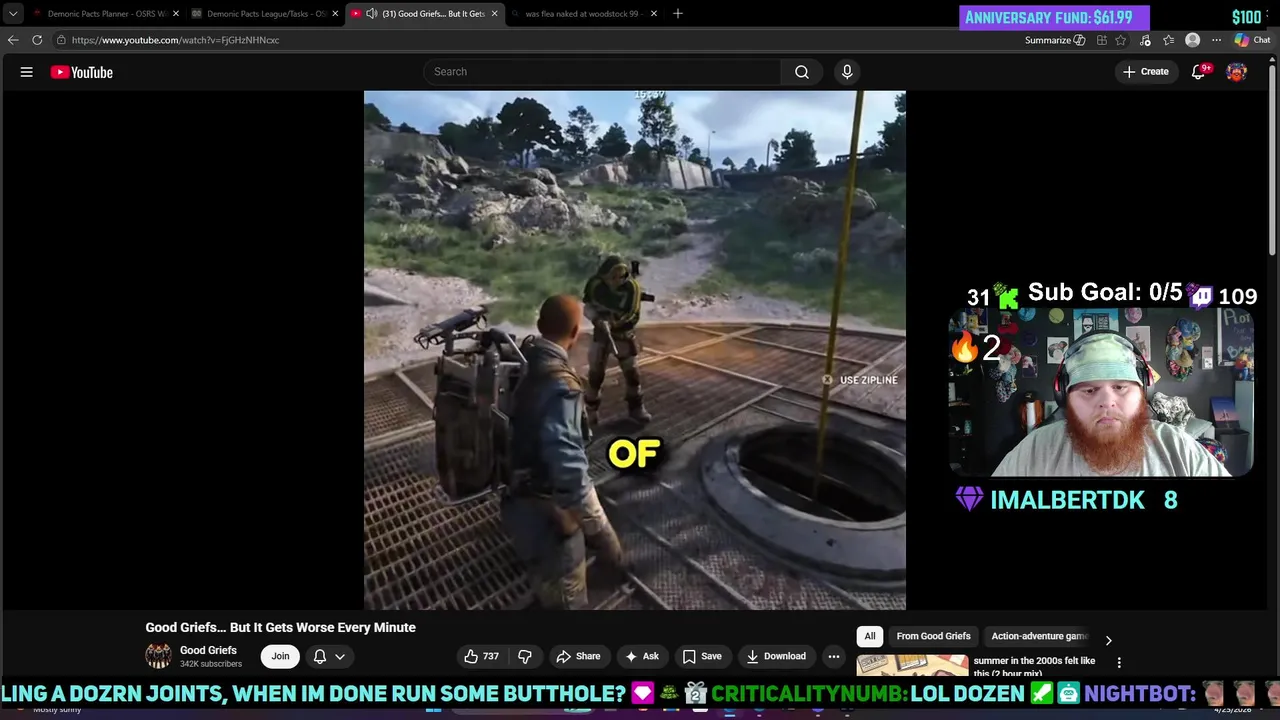This screenshot has width=1280, height=720.
Task: Open the YouTube hamburger guide menu
Action: [27, 72]
